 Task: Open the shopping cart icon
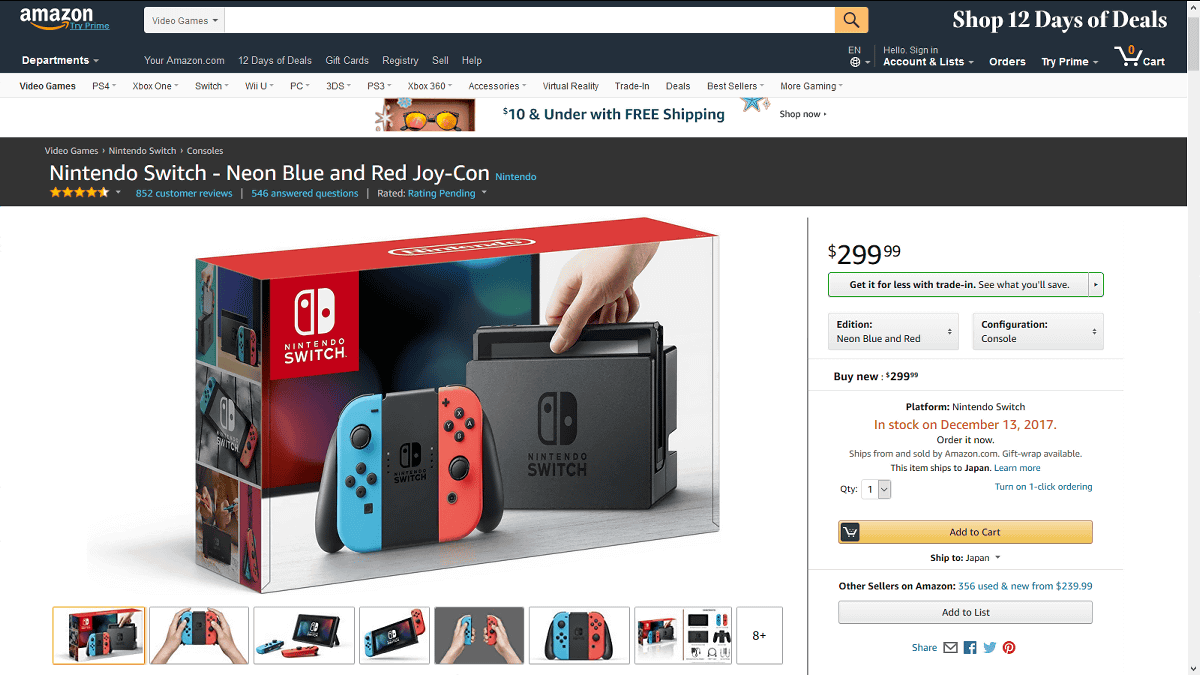pyautogui.click(x=1140, y=56)
